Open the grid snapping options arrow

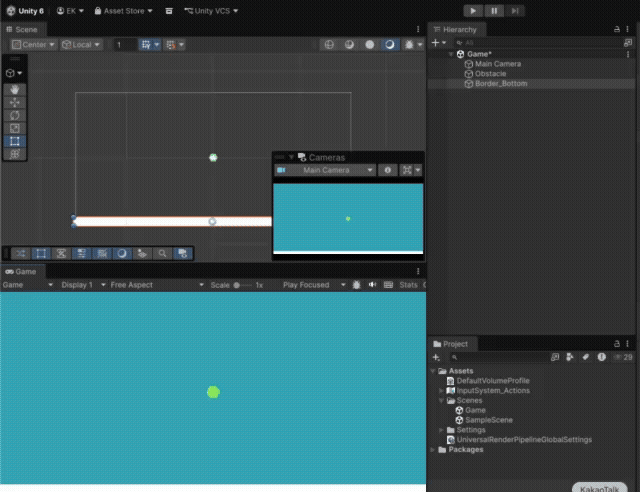point(157,45)
